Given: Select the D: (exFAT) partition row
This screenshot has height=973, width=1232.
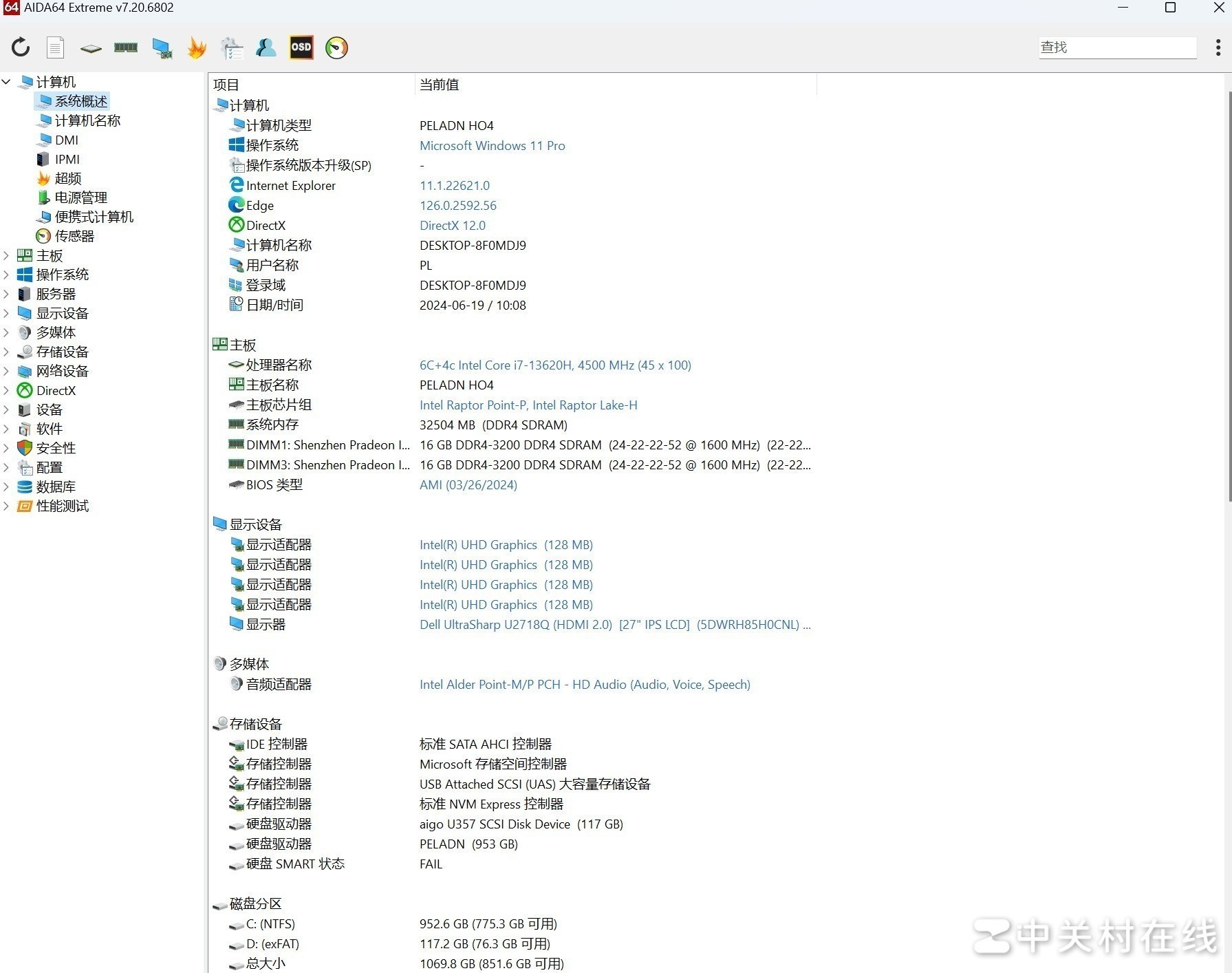Looking at the screenshot, I should (512, 943).
